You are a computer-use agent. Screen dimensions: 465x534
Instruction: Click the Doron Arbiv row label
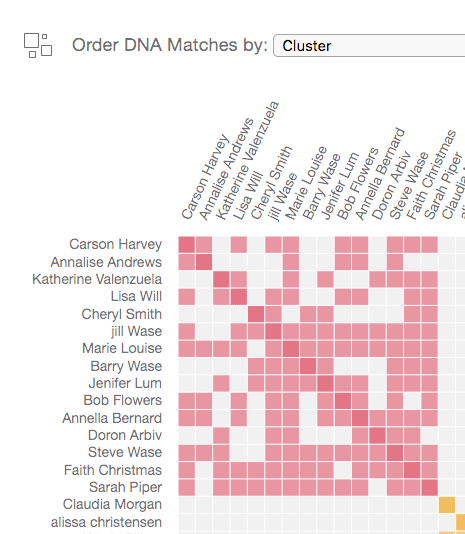coord(125,435)
